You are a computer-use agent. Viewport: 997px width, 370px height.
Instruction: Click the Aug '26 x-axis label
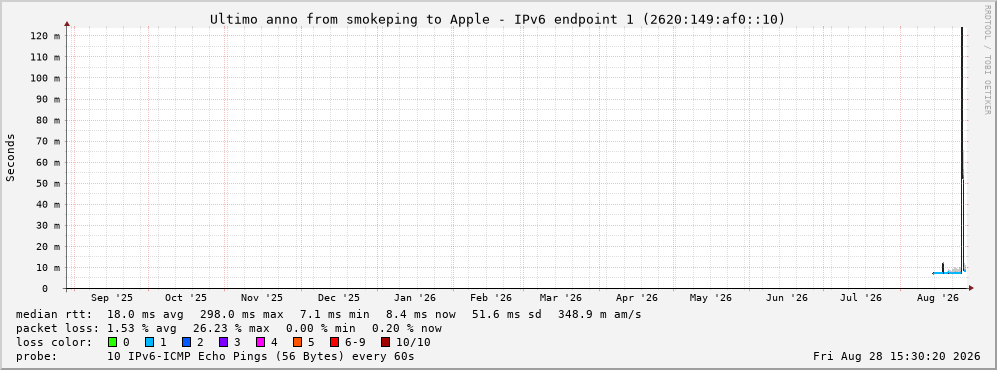pyautogui.click(x=938, y=298)
